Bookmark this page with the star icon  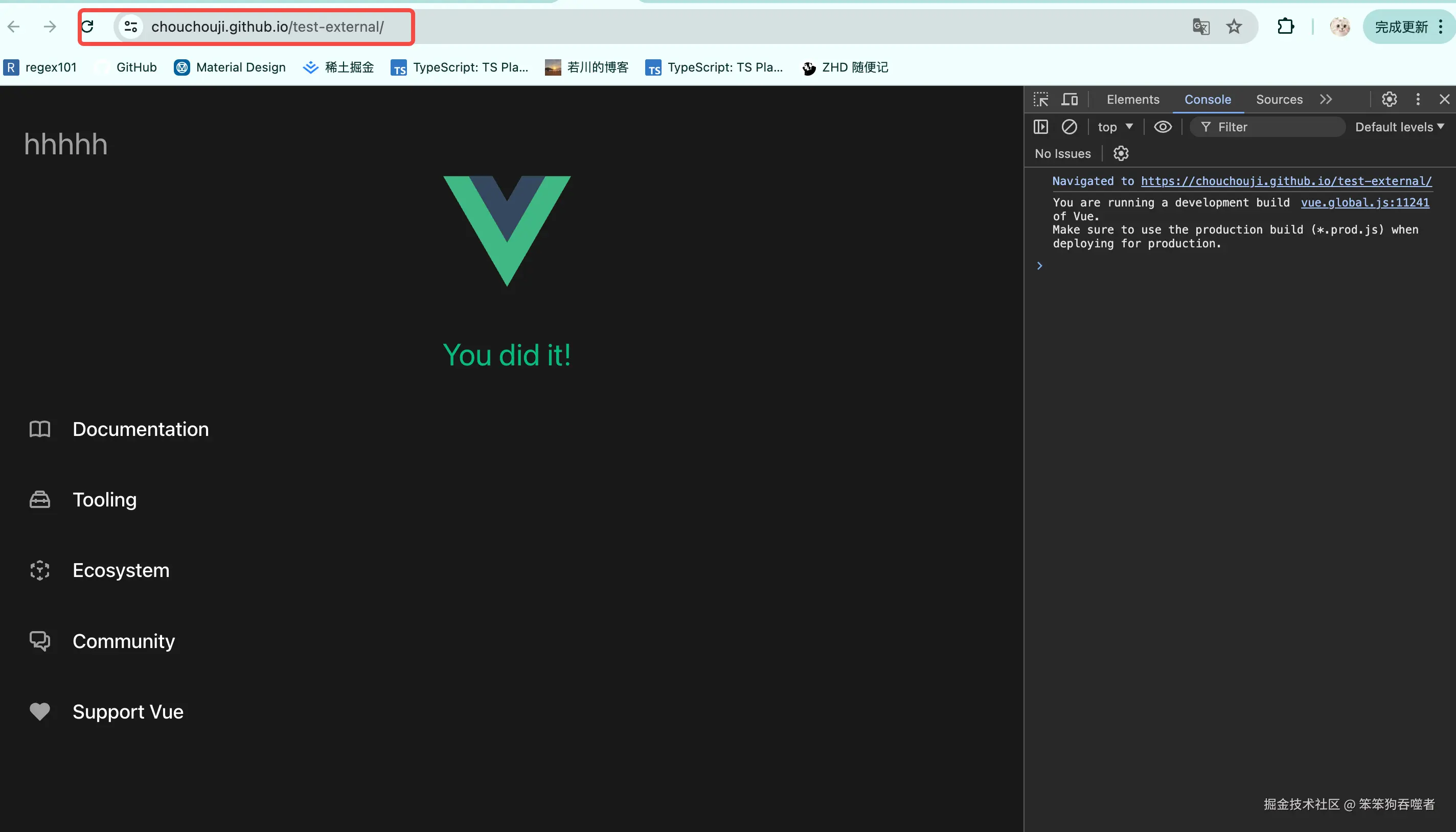coord(1234,26)
